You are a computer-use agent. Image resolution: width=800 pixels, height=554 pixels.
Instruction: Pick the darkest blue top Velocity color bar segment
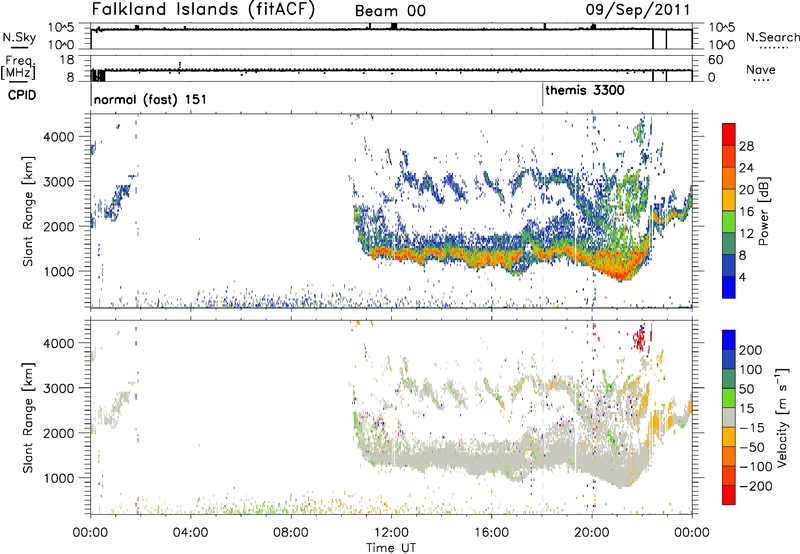729,340
